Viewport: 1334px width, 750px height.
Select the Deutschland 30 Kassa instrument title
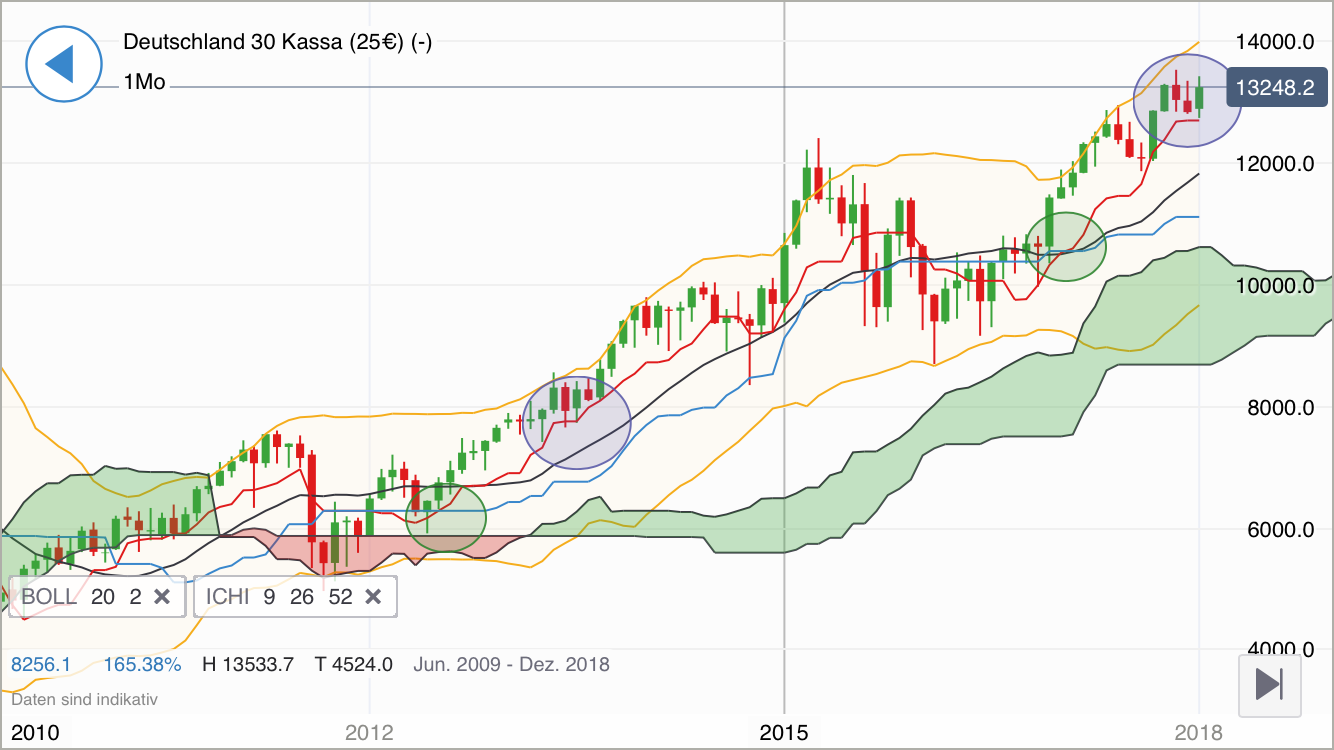click(x=280, y=42)
